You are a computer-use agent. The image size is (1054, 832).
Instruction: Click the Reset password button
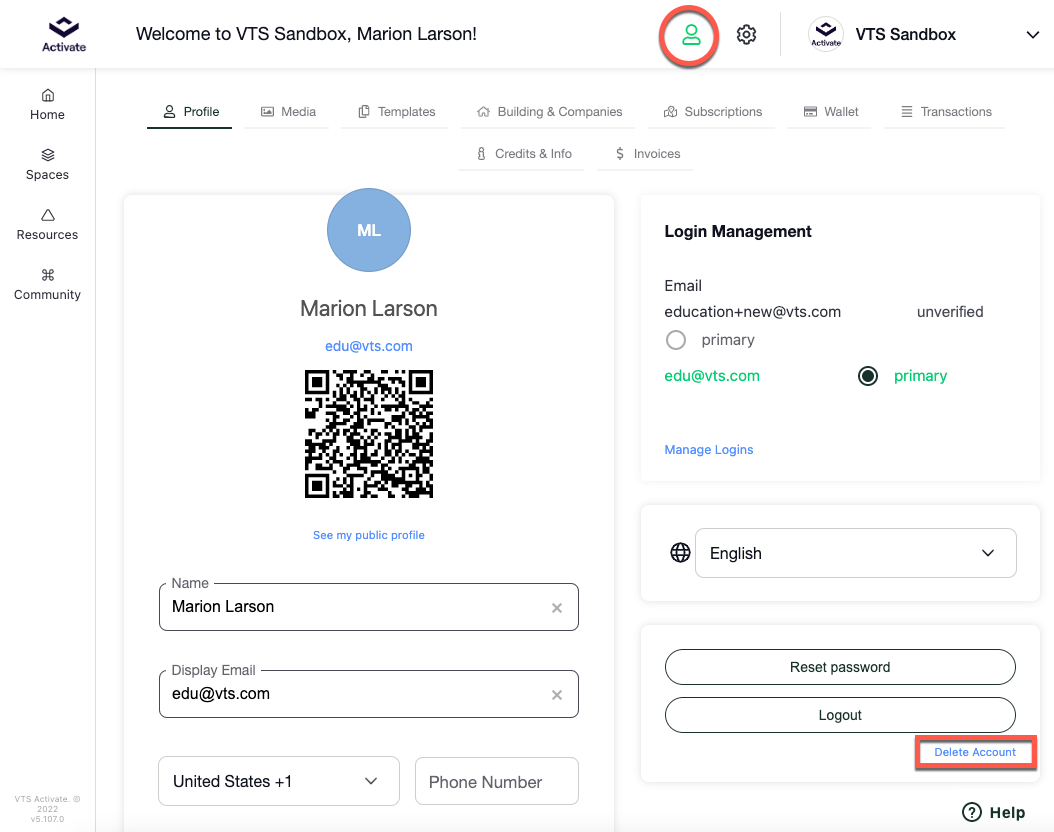840,667
